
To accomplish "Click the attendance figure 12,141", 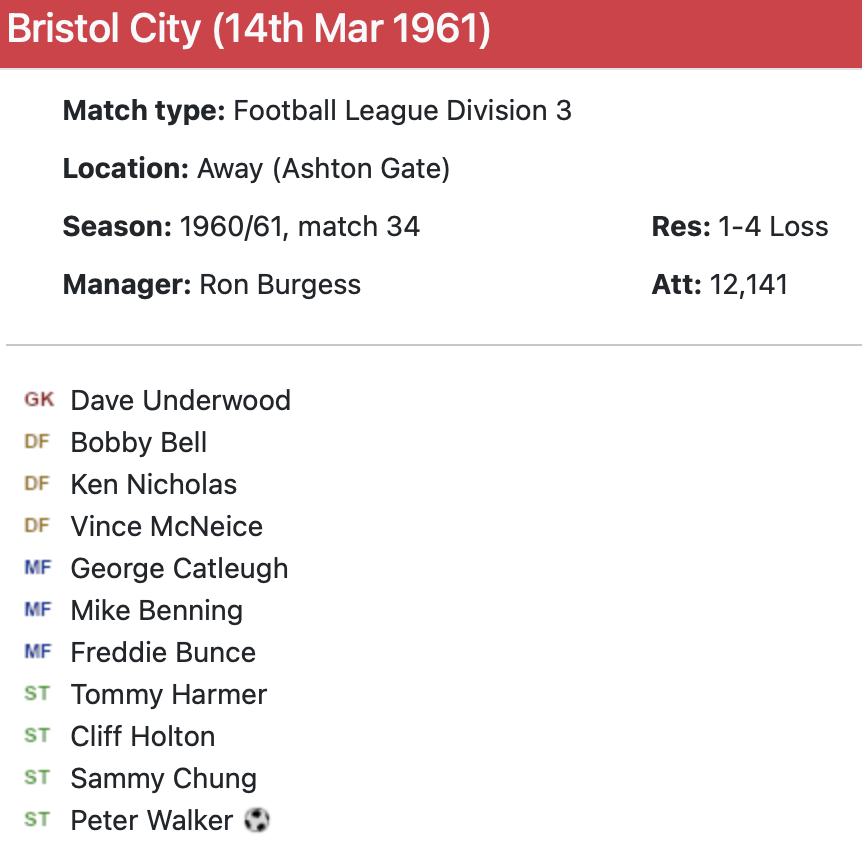I will (x=748, y=285).
